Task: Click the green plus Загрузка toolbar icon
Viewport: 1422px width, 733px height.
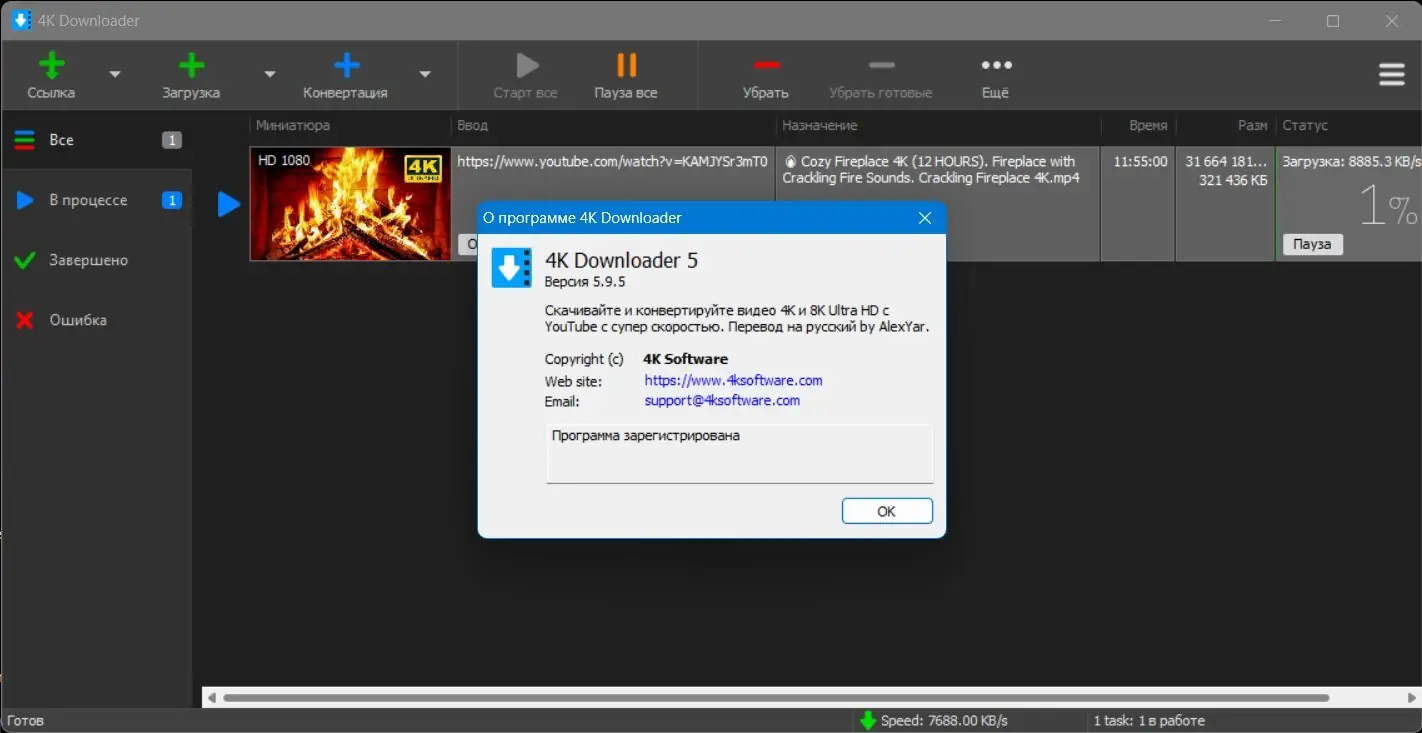Action: (x=191, y=67)
